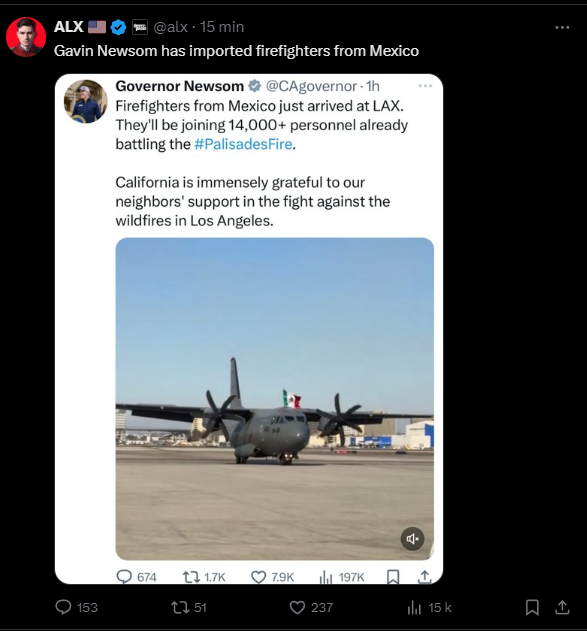Bookmark ALX's post
This screenshot has width=587, height=631.
tap(532, 607)
